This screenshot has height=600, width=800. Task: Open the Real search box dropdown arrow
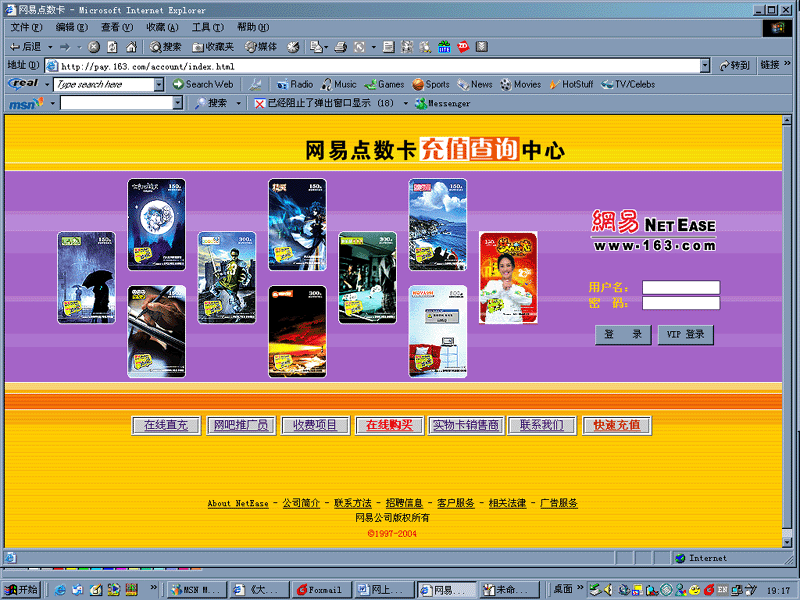point(159,84)
